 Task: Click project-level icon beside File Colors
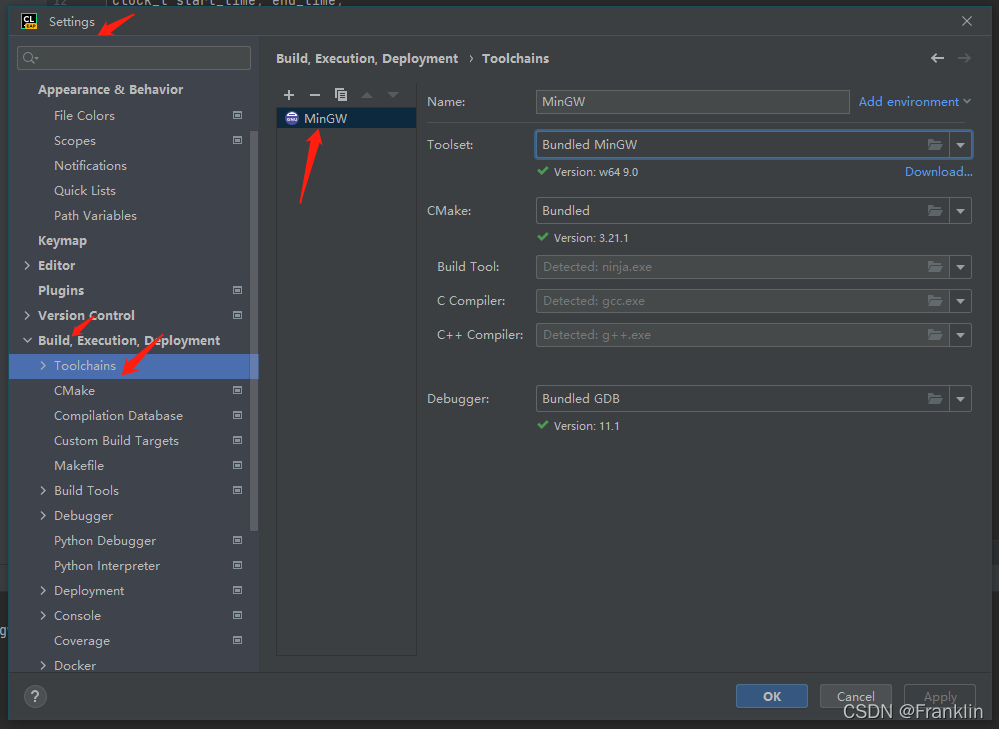(x=237, y=115)
